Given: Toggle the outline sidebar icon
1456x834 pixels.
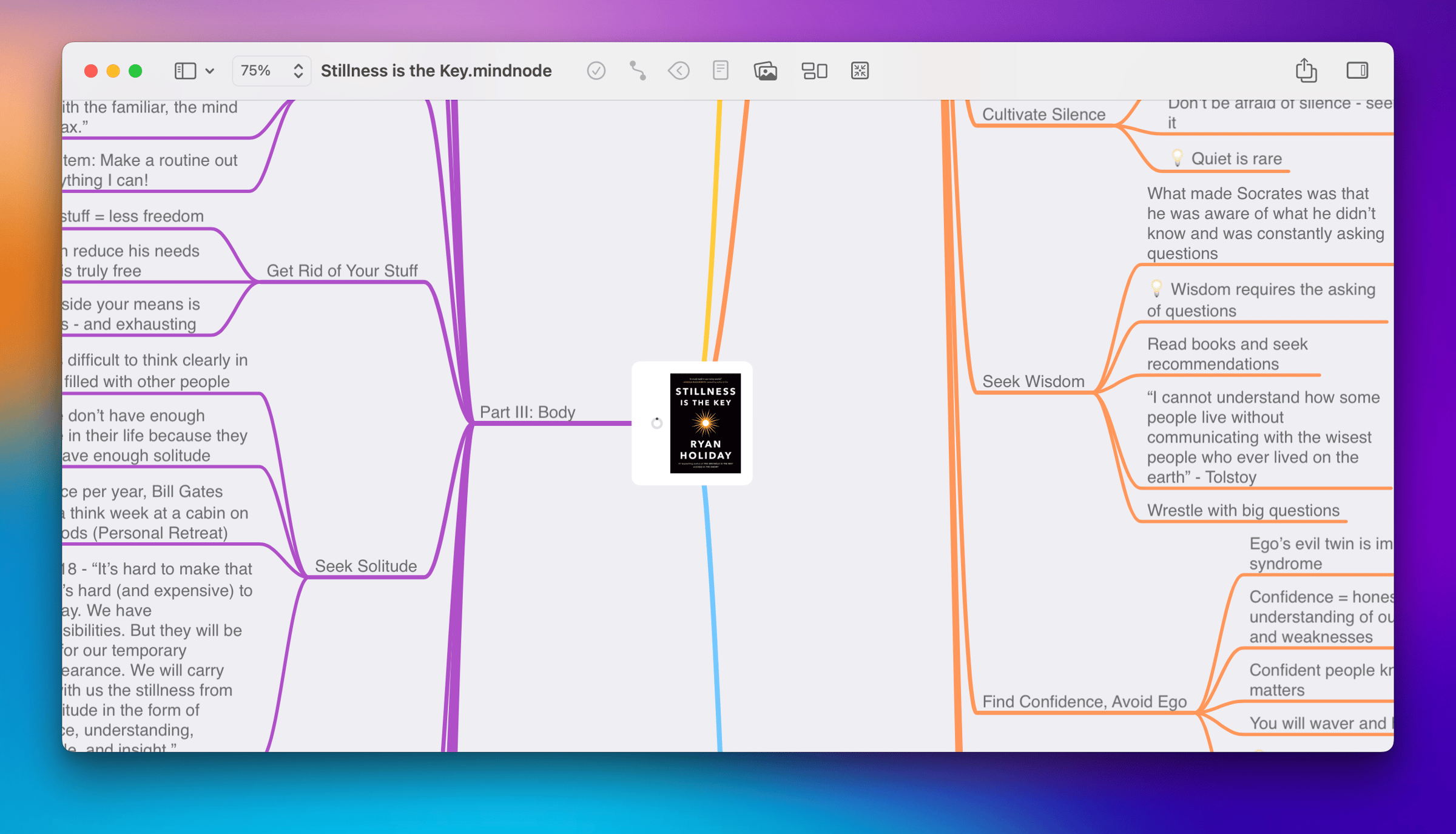Looking at the screenshot, I should pos(185,71).
